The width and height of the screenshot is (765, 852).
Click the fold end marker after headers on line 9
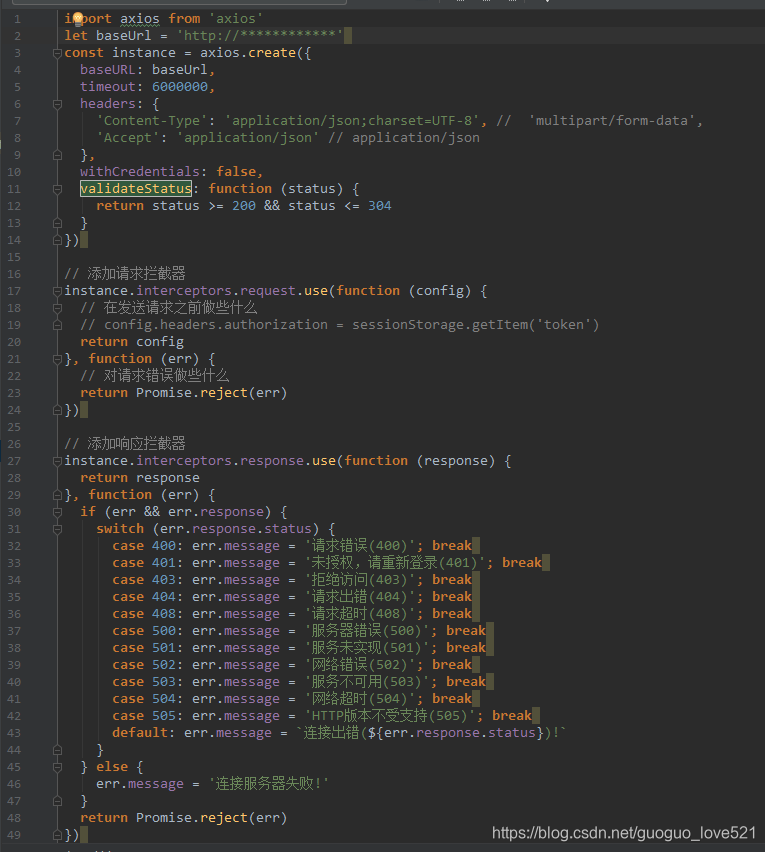[x=57, y=155]
